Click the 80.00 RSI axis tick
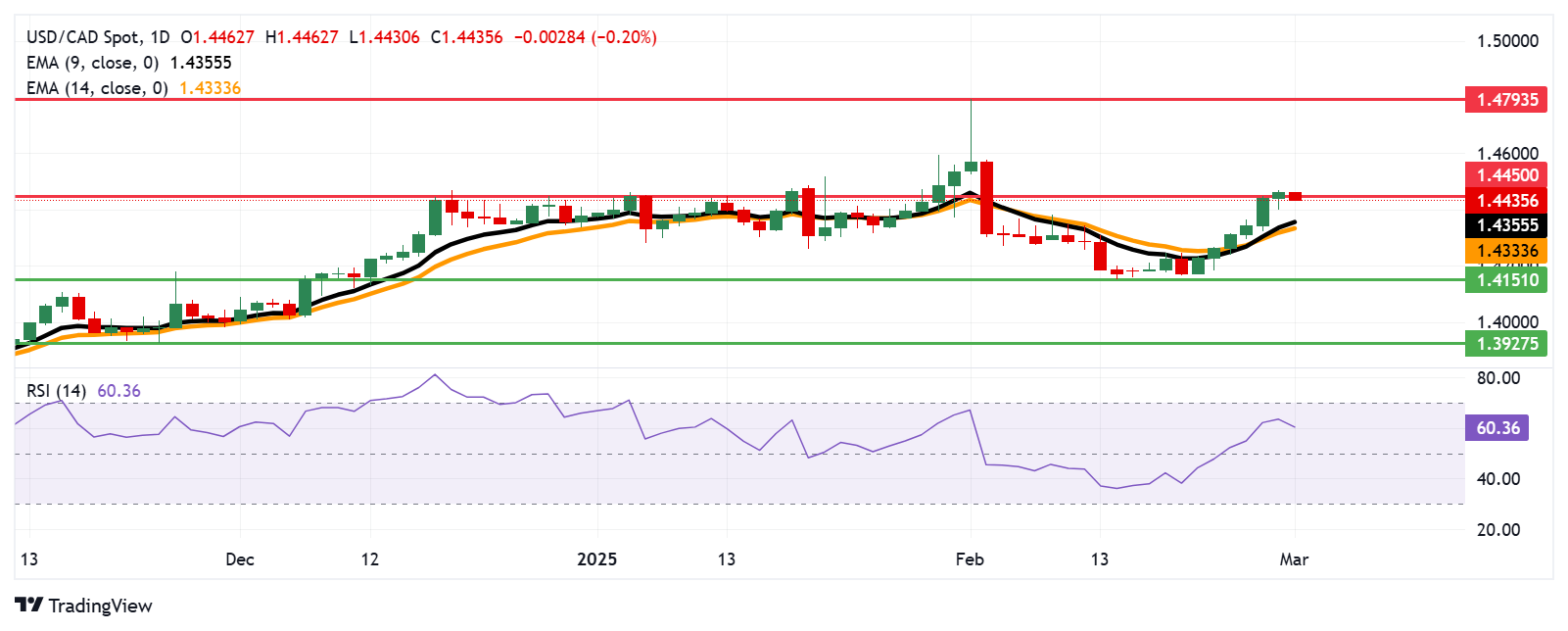The width and height of the screenshot is (1568, 631). click(x=1497, y=378)
